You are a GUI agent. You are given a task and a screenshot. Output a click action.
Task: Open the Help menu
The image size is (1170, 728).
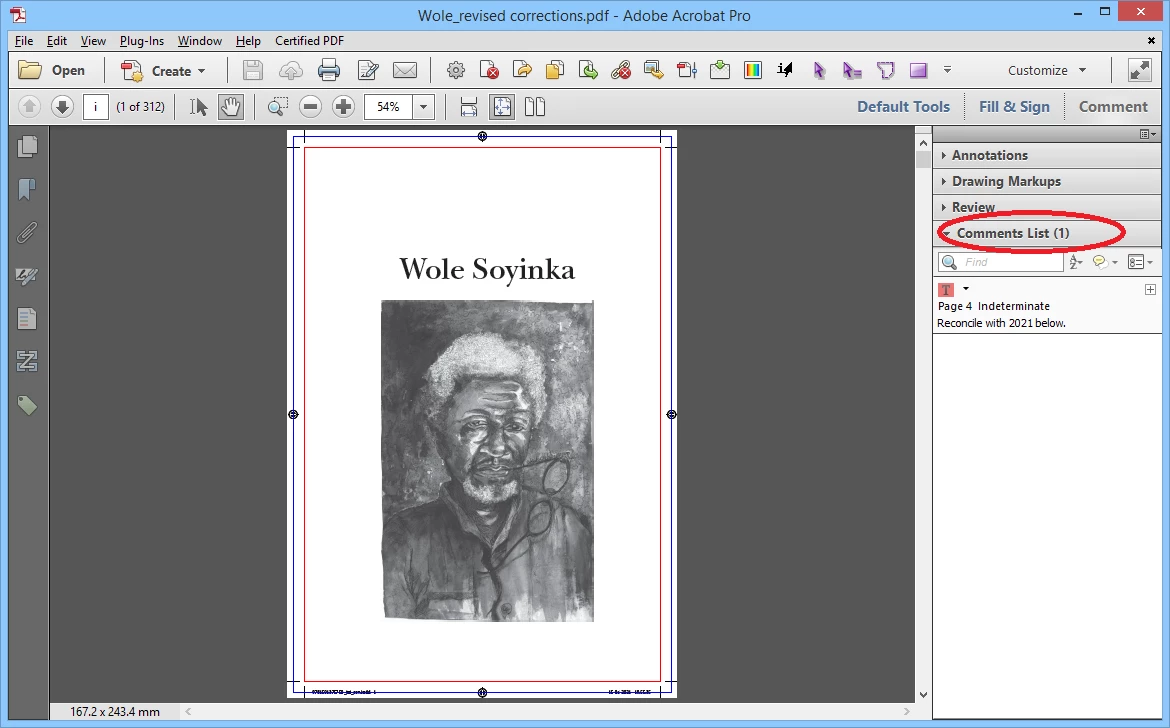tap(248, 40)
